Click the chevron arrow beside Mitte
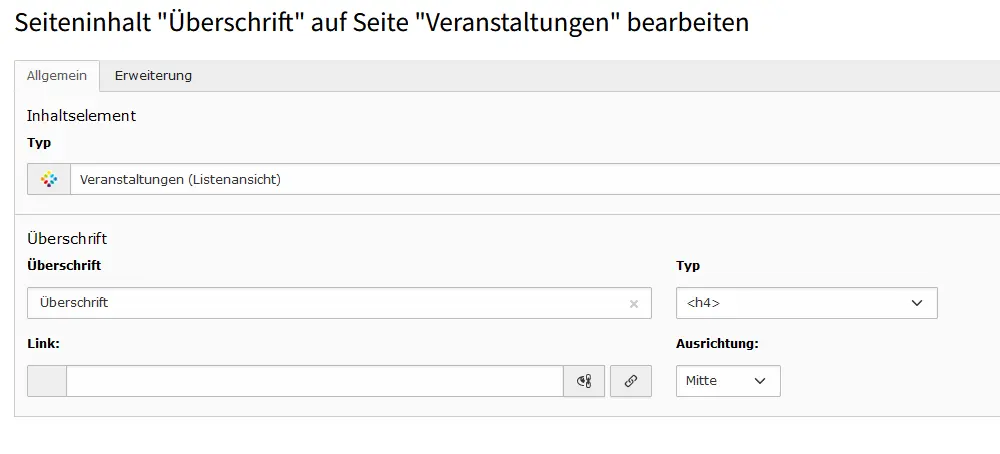 click(x=760, y=381)
